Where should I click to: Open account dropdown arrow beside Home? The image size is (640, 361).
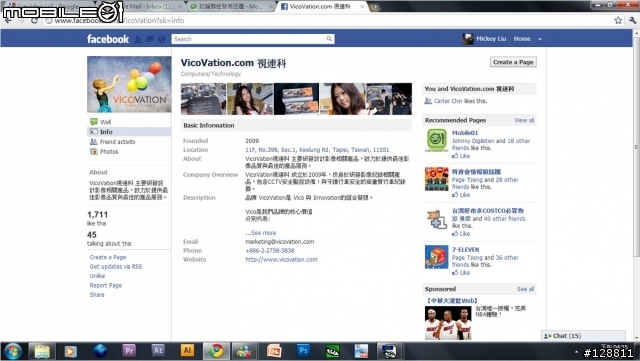[540, 39]
